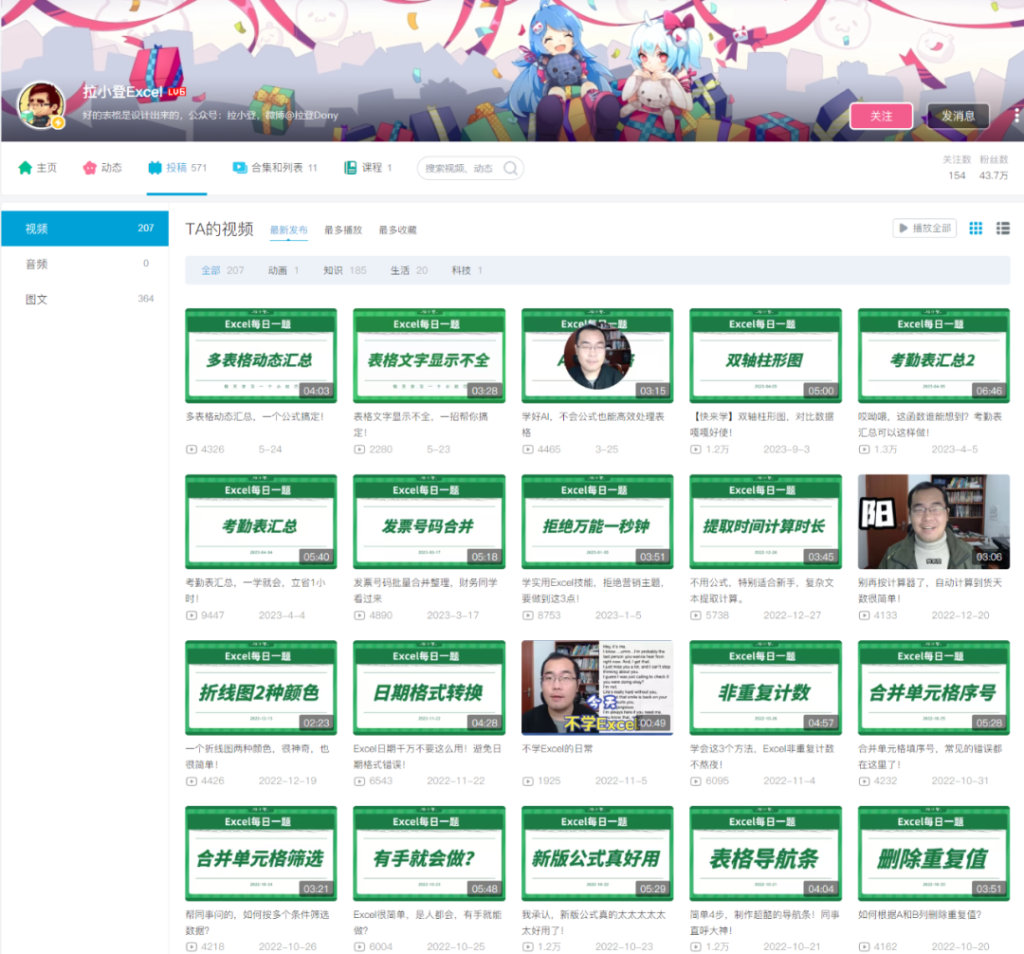Click title 考勤表汇总，一学就会
Image resolution: width=1024 pixels, height=954 pixels.
[256, 590]
